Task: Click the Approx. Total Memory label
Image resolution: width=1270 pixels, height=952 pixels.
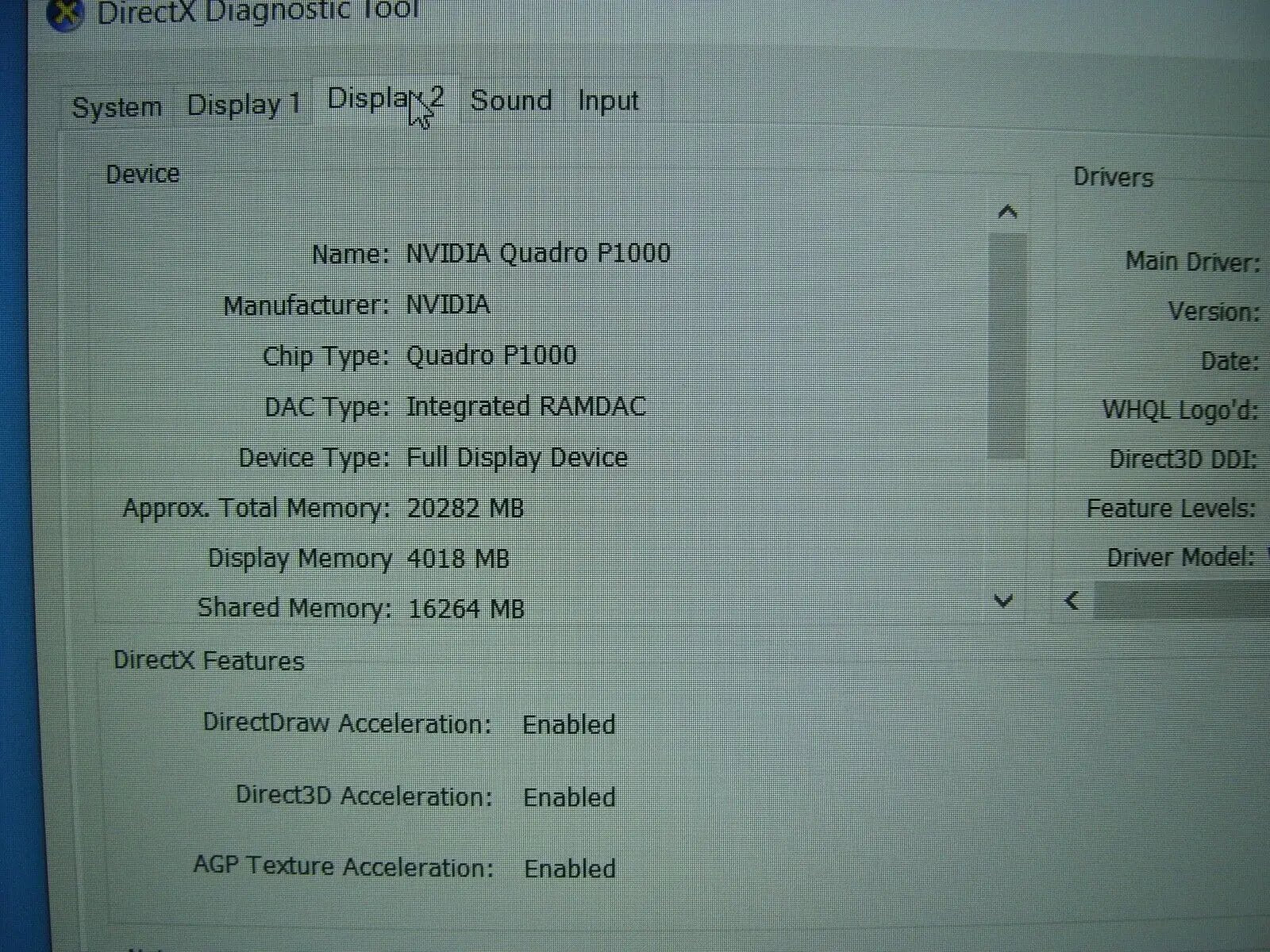Action: click(x=256, y=509)
